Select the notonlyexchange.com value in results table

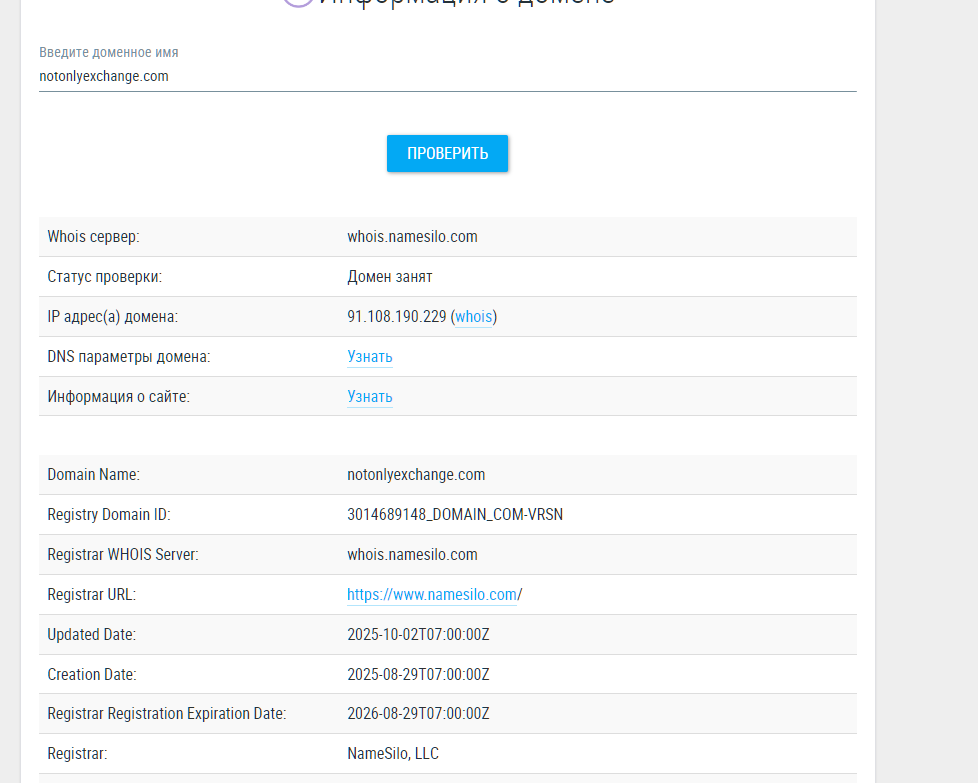point(416,474)
